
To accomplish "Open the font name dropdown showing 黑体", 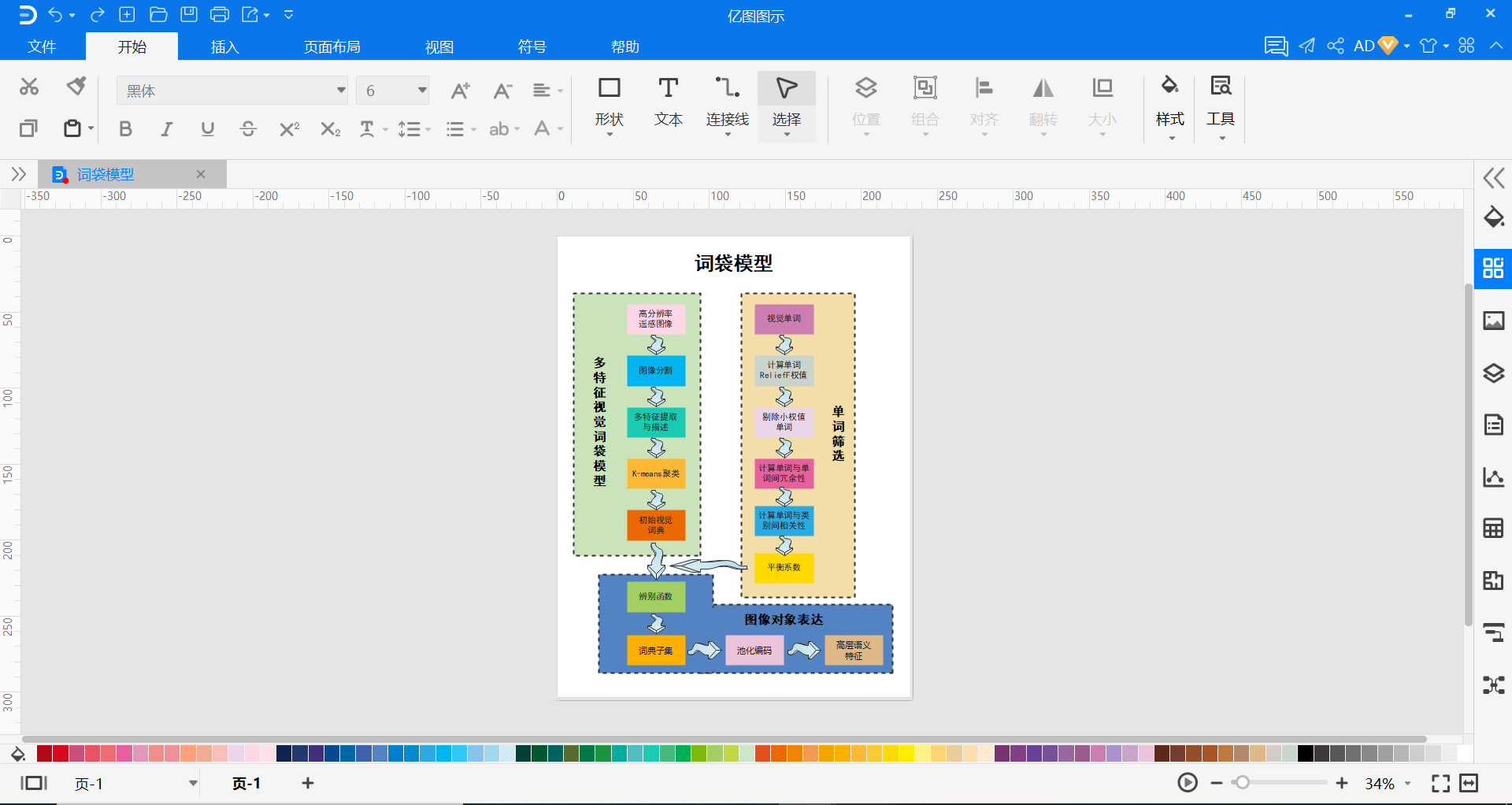I will (232, 91).
